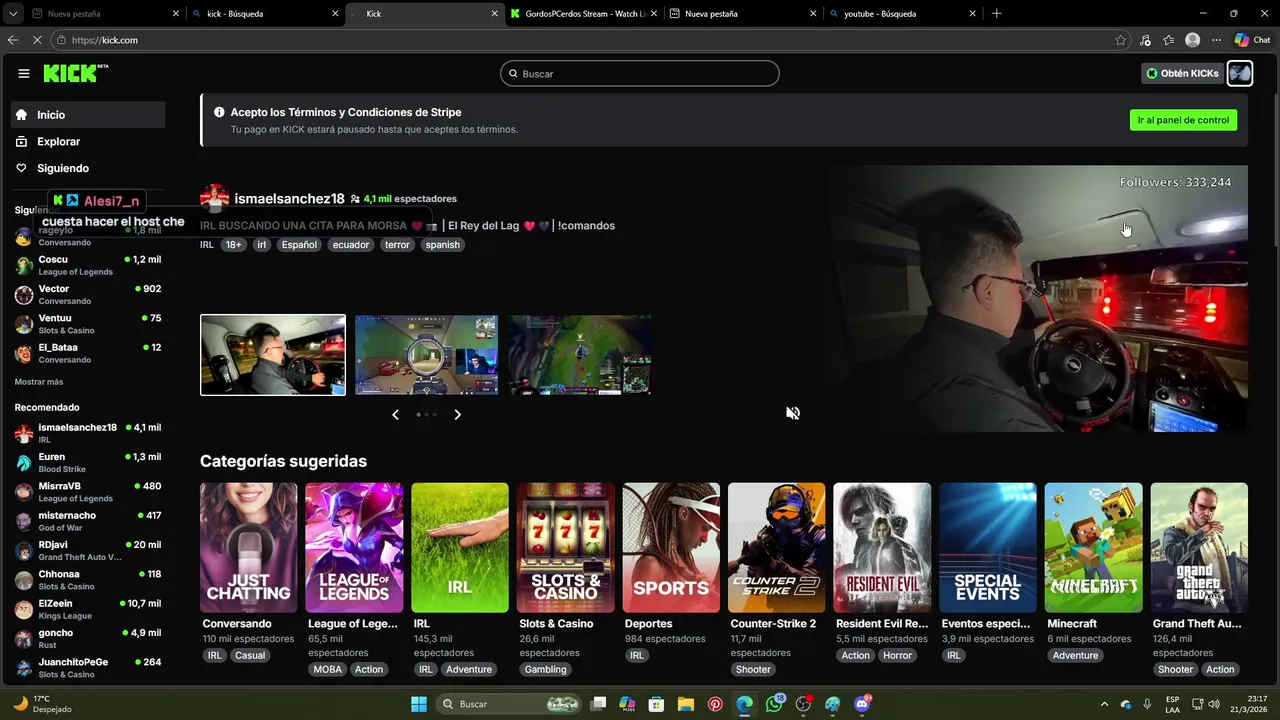Open WhatsApp from the taskbar

(774, 704)
